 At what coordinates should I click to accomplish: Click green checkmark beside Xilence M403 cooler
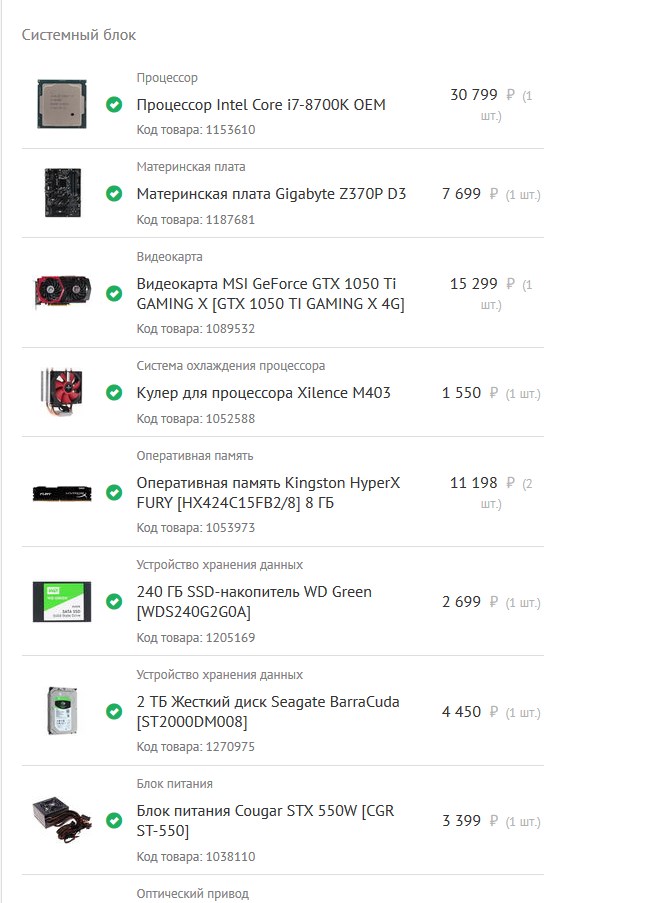point(114,393)
